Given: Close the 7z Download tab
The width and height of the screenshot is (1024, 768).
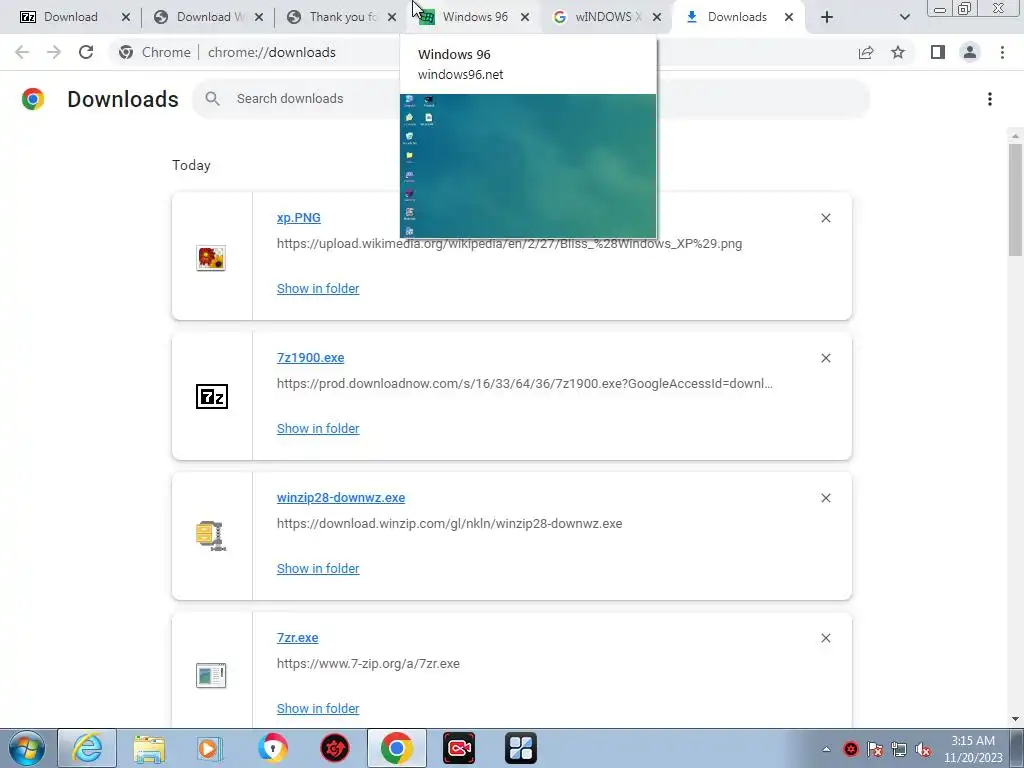Looking at the screenshot, I should 126,17.
